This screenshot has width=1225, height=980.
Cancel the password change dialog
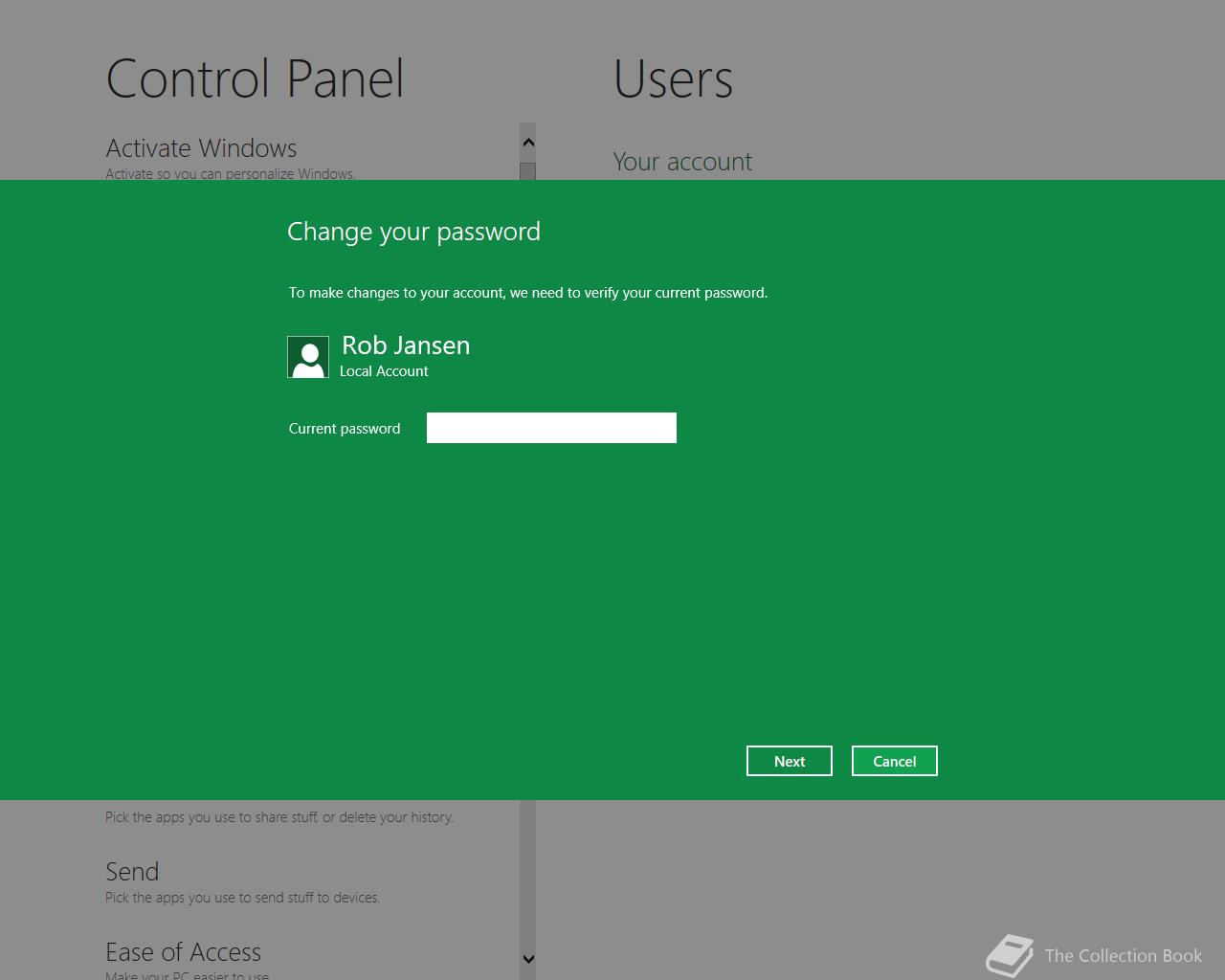[895, 761]
